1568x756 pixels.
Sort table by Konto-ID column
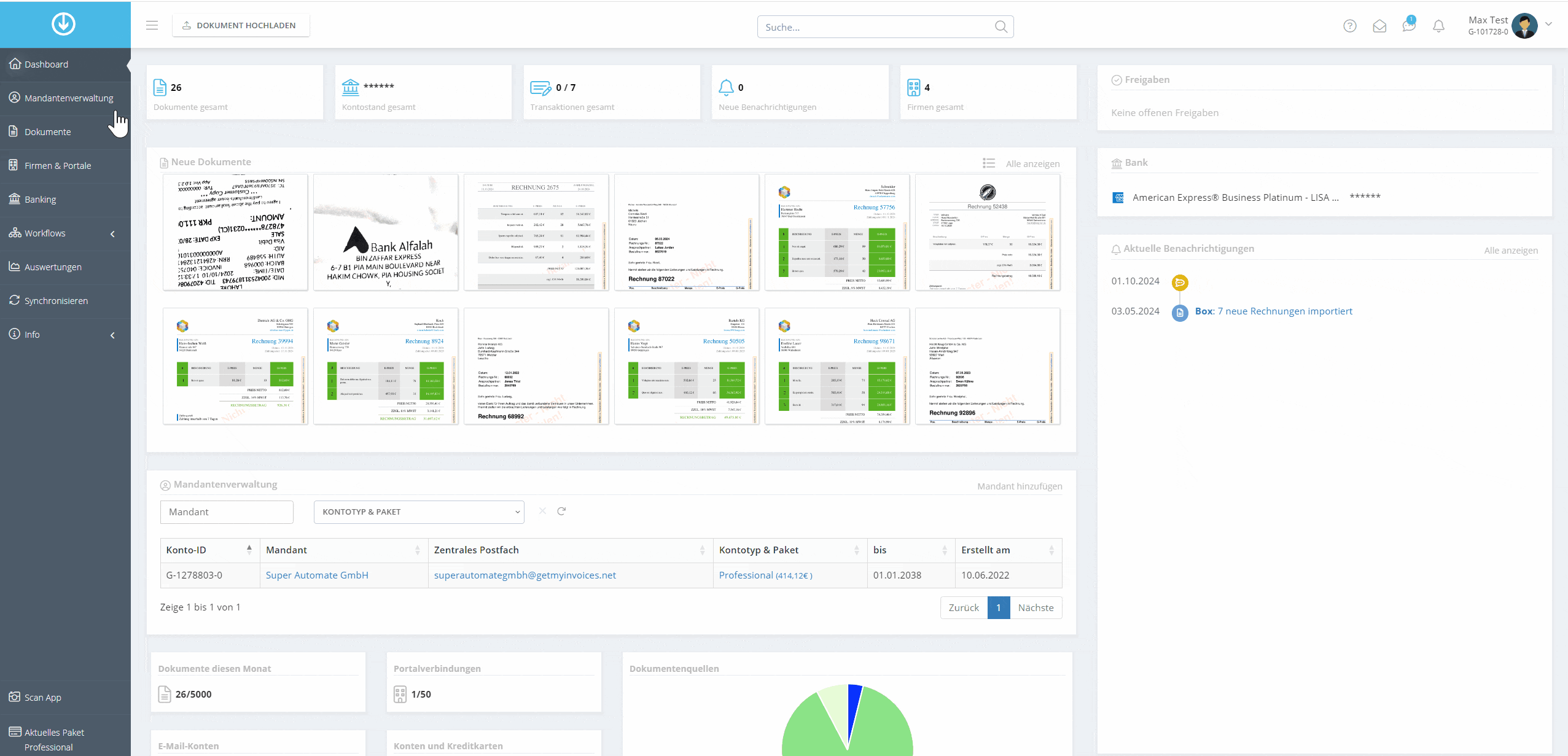(209, 550)
